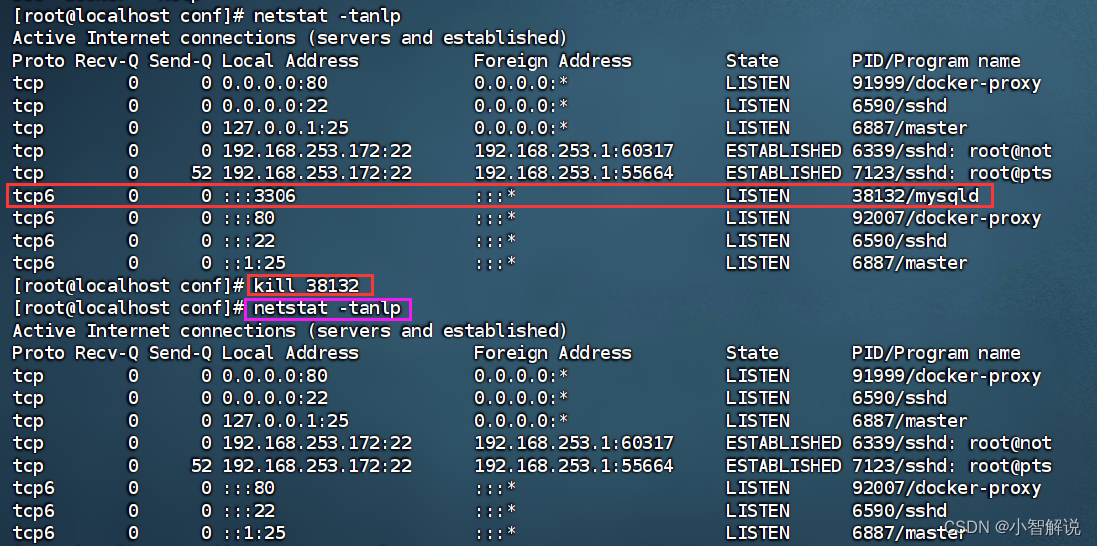This screenshot has width=1097, height=546.
Task: Click 'PID/Program name' header after the kill command
Action: click(x=936, y=353)
